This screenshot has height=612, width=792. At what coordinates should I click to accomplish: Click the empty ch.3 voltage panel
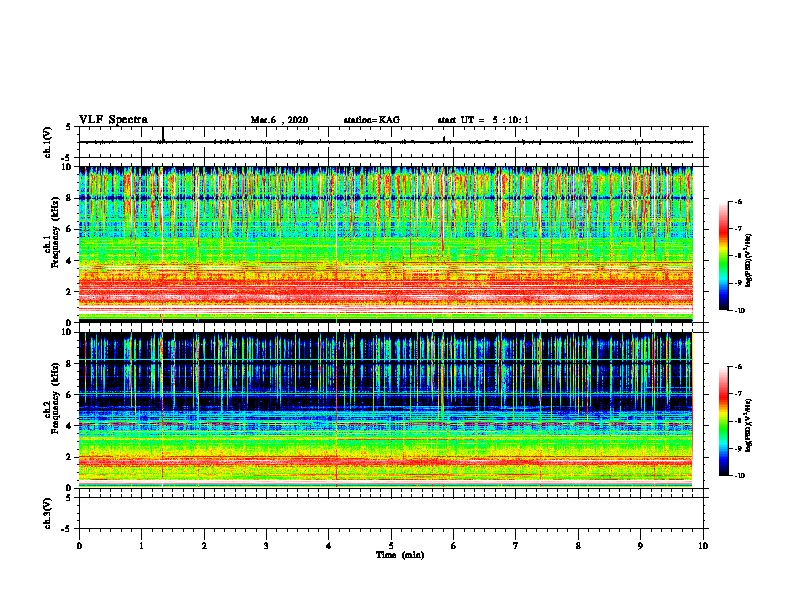click(391, 513)
